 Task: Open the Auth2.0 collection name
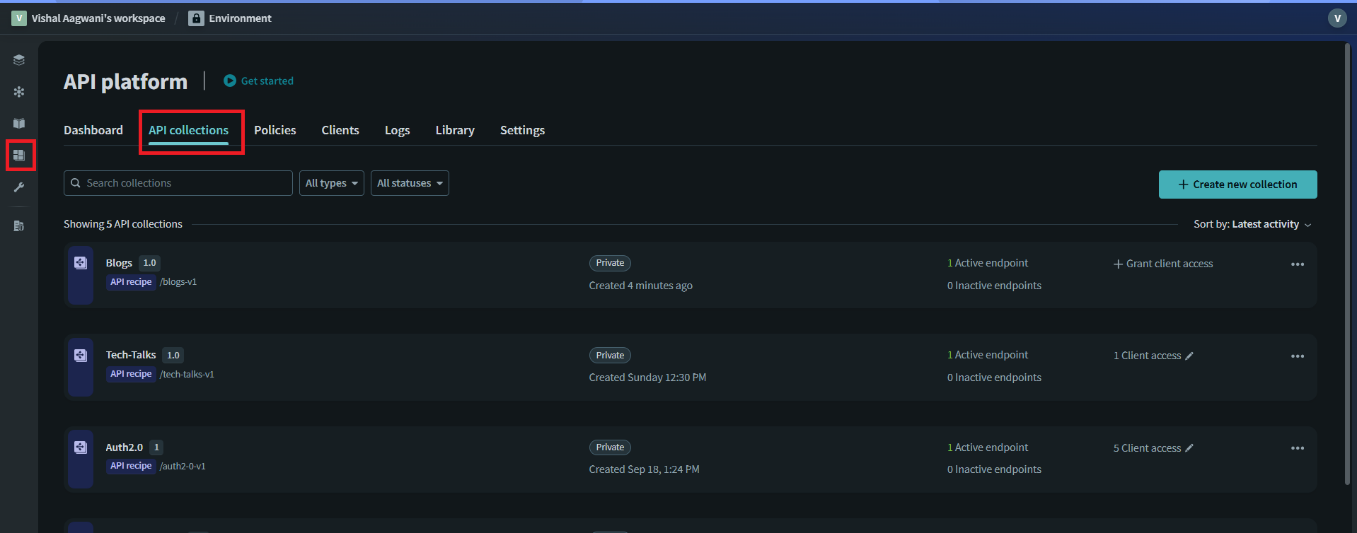126,447
